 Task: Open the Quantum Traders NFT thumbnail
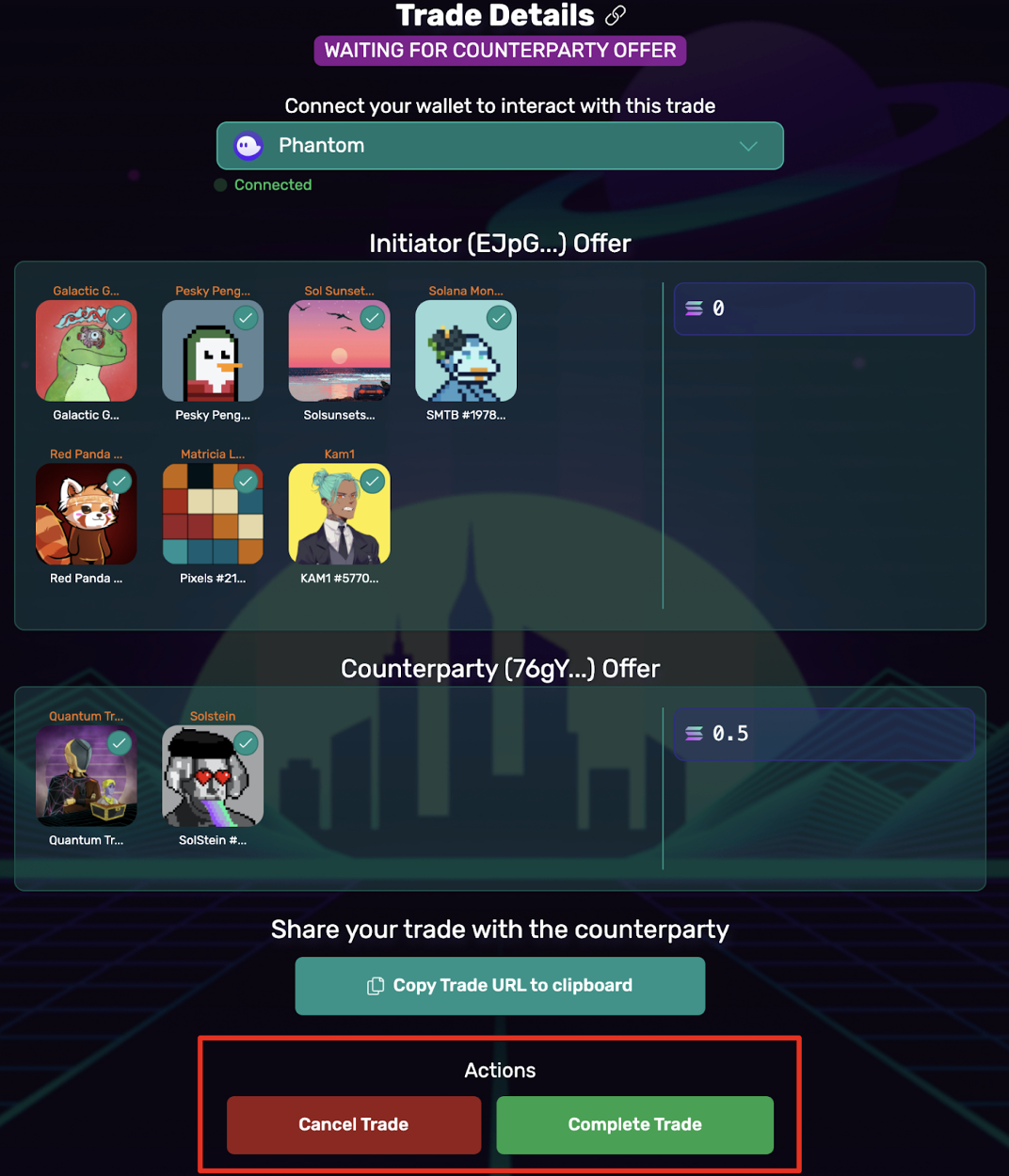tap(87, 776)
